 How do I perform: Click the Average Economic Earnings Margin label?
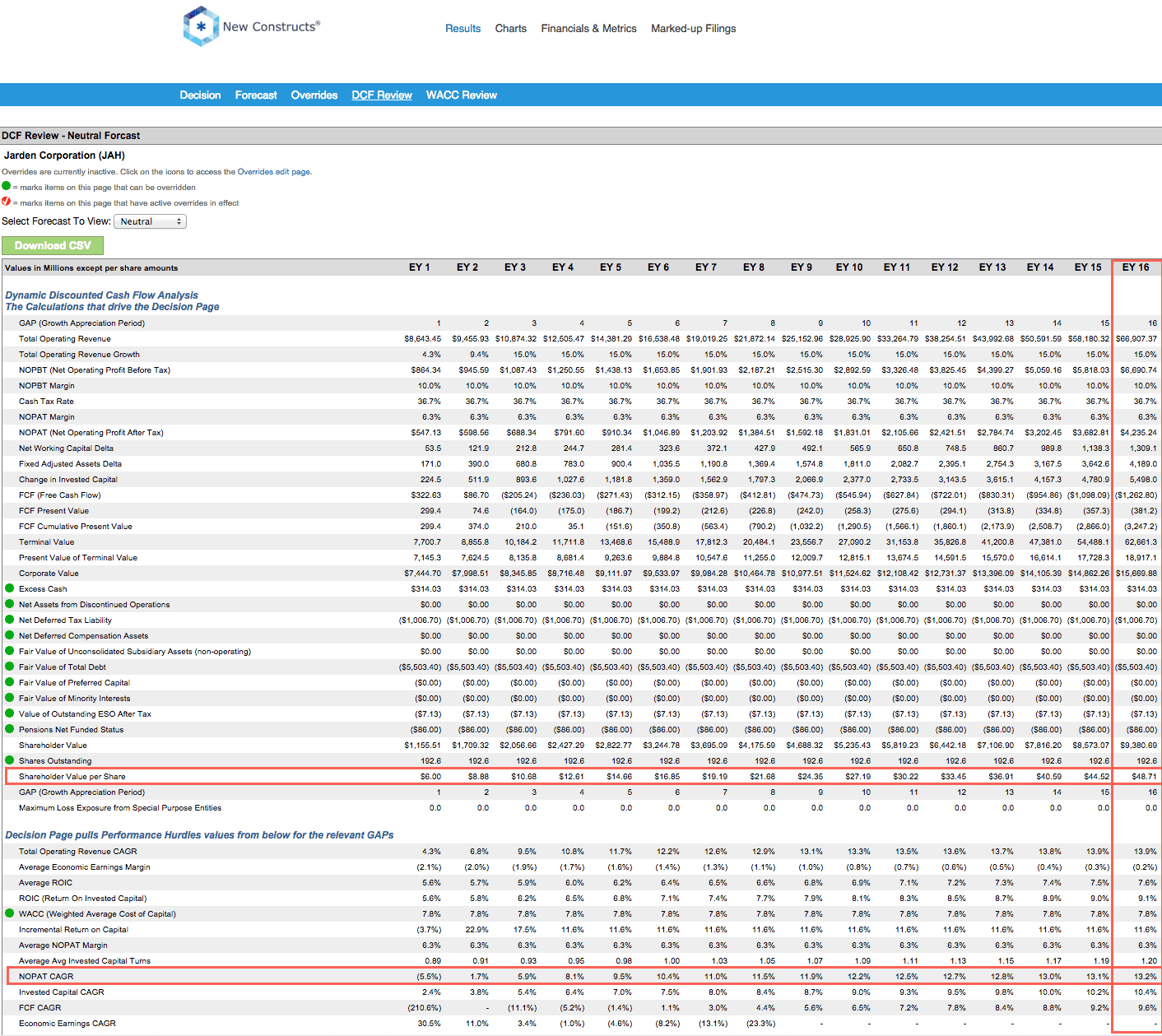point(85,867)
